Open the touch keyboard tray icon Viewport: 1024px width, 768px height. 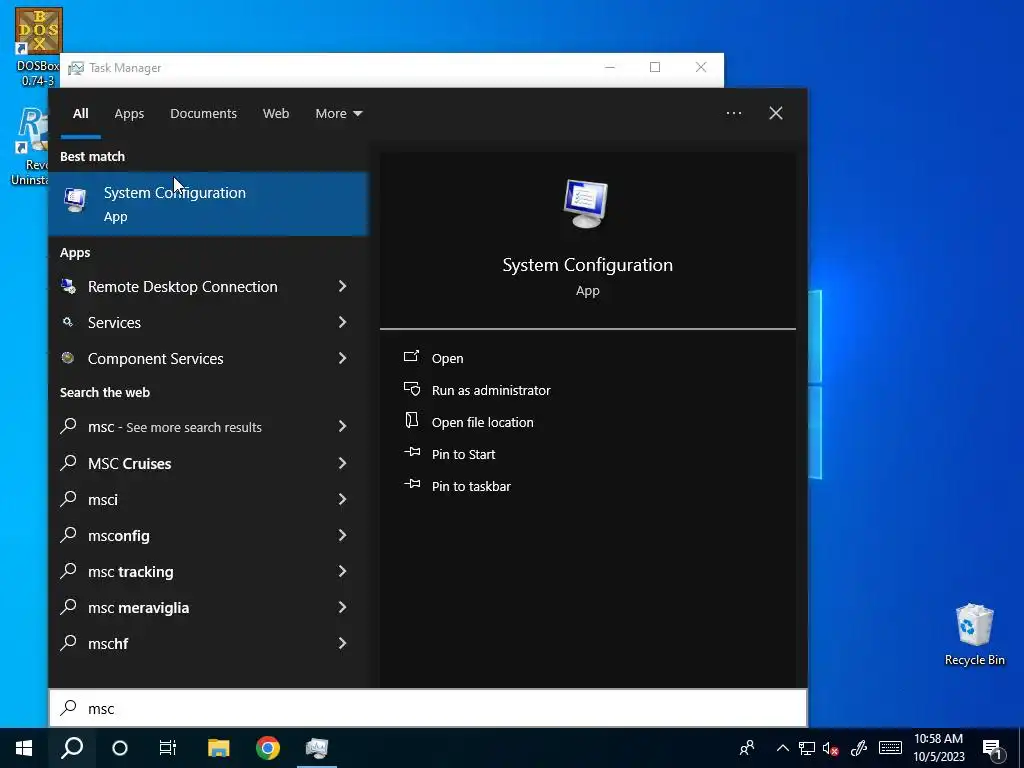pyautogui.click(x=890, y=748)
